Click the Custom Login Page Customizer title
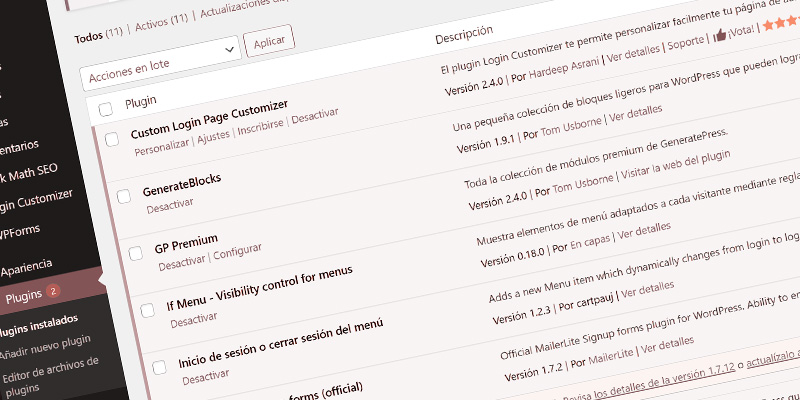 coord(209,119)
